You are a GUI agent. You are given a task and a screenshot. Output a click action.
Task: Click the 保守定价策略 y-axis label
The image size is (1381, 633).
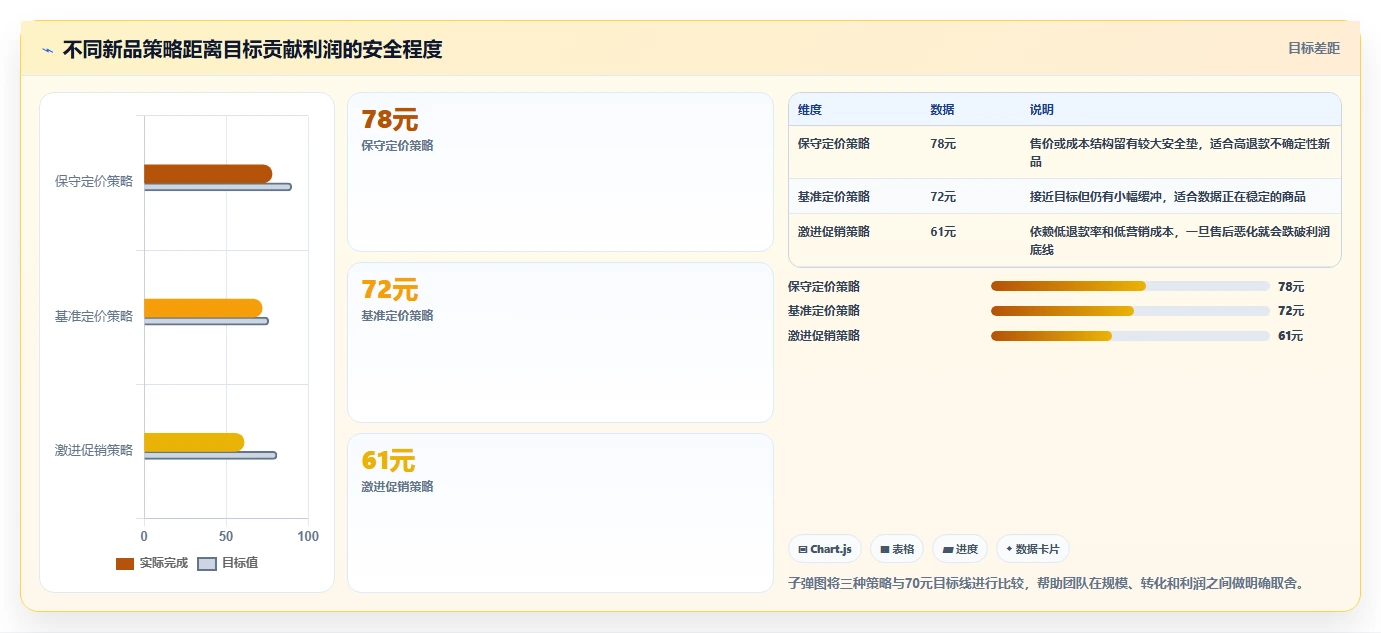click(x=94, y=181)
